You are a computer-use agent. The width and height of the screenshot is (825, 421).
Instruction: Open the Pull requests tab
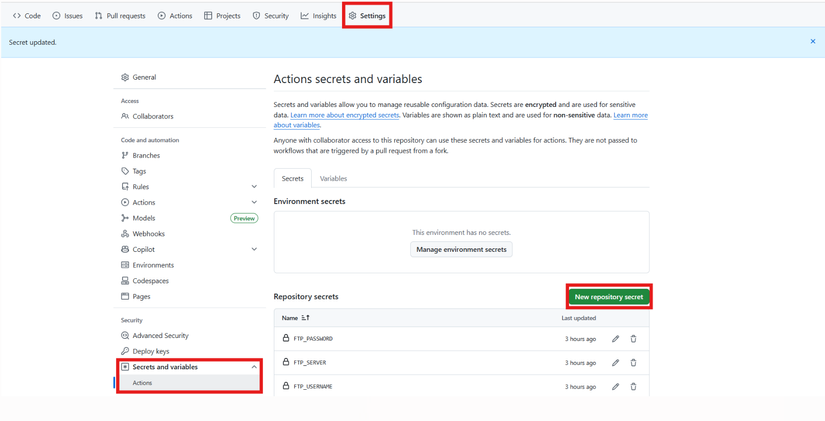pos(120,16)
